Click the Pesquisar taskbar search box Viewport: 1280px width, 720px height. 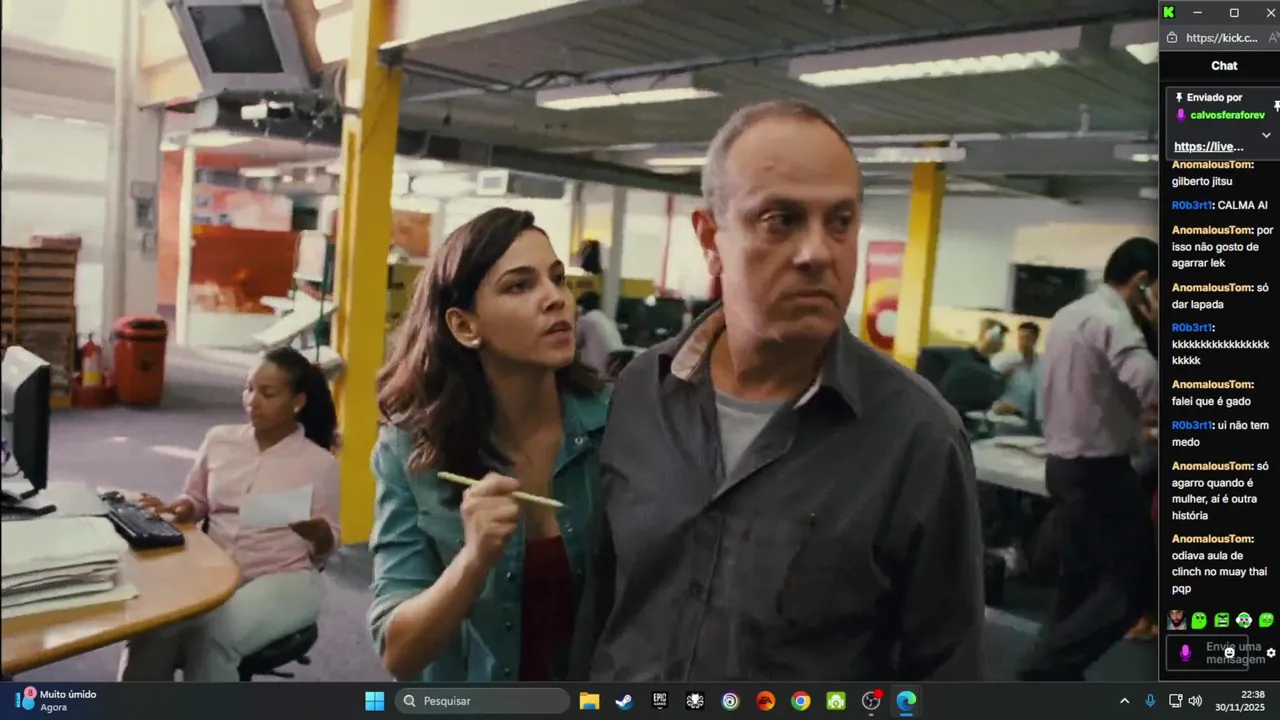pyautogui.click(x=482, y=701)
